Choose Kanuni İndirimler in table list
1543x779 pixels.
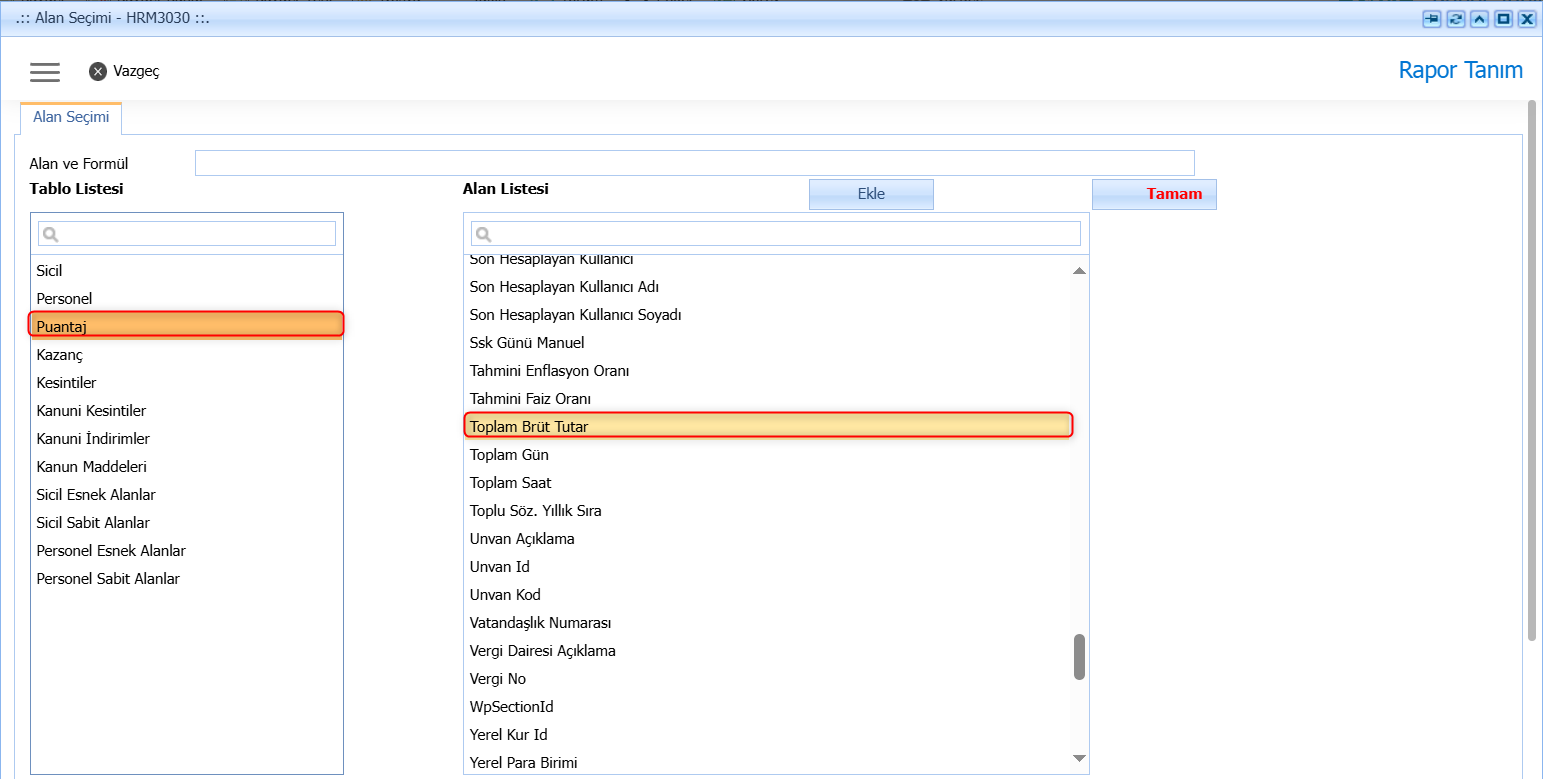tap(186, 439)
